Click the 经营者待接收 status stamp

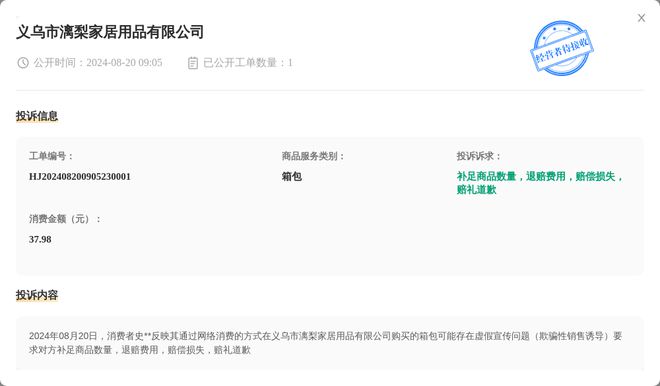pyautogui.click(x=562, y=48)
